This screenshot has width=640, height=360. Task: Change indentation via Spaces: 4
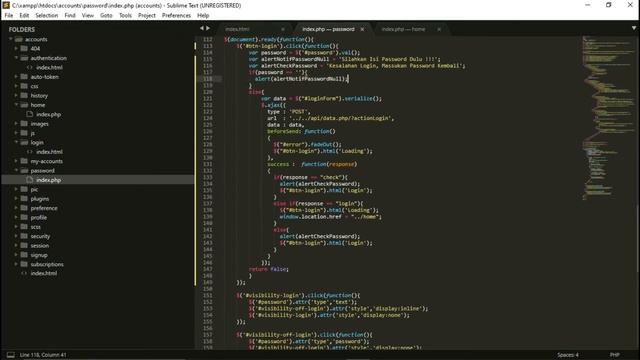tap(568, 355)
